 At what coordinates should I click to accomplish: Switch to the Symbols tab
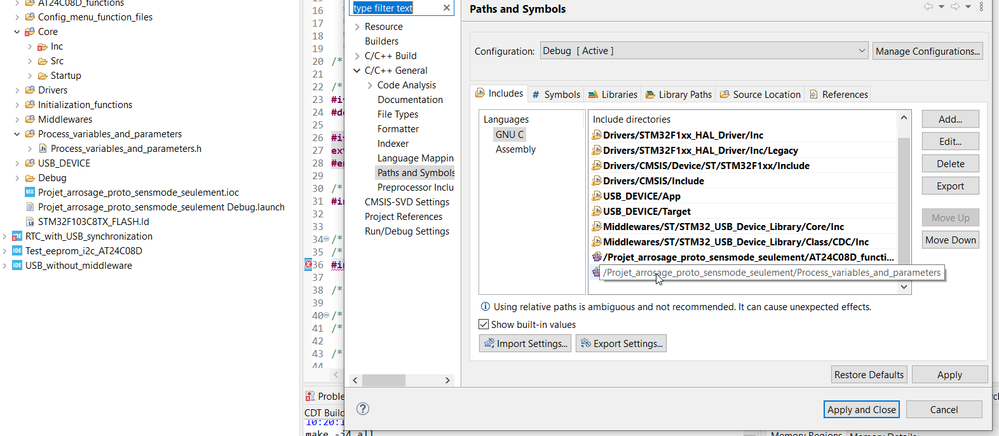(x=557, y=94)
